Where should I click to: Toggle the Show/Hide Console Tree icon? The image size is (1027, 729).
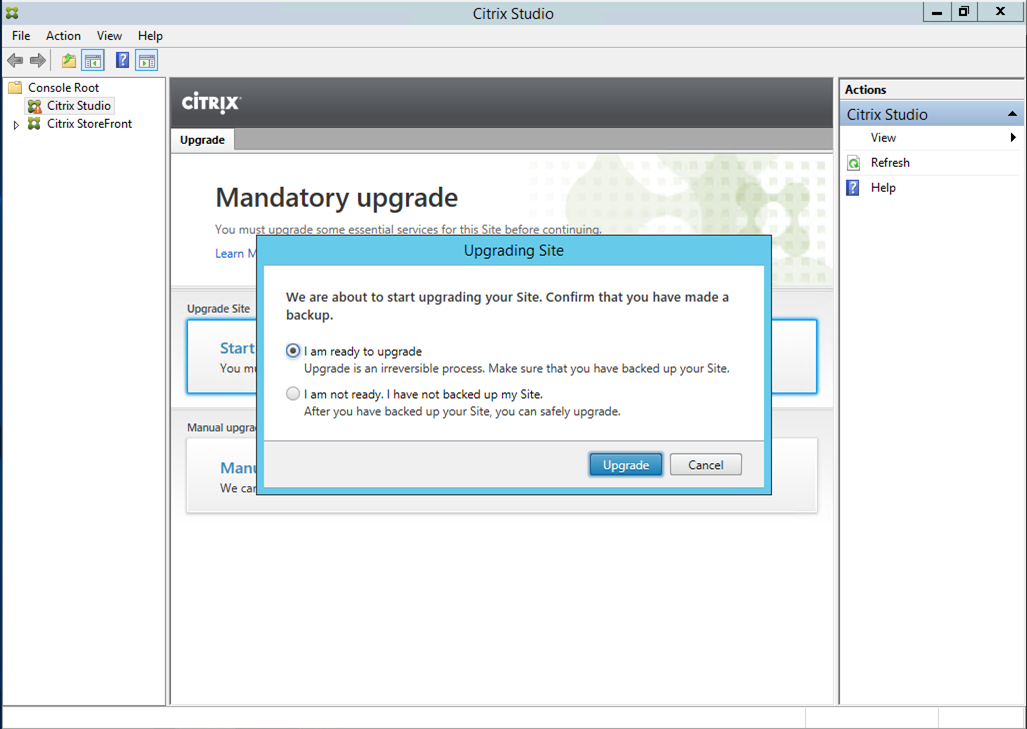pos(93,61)
